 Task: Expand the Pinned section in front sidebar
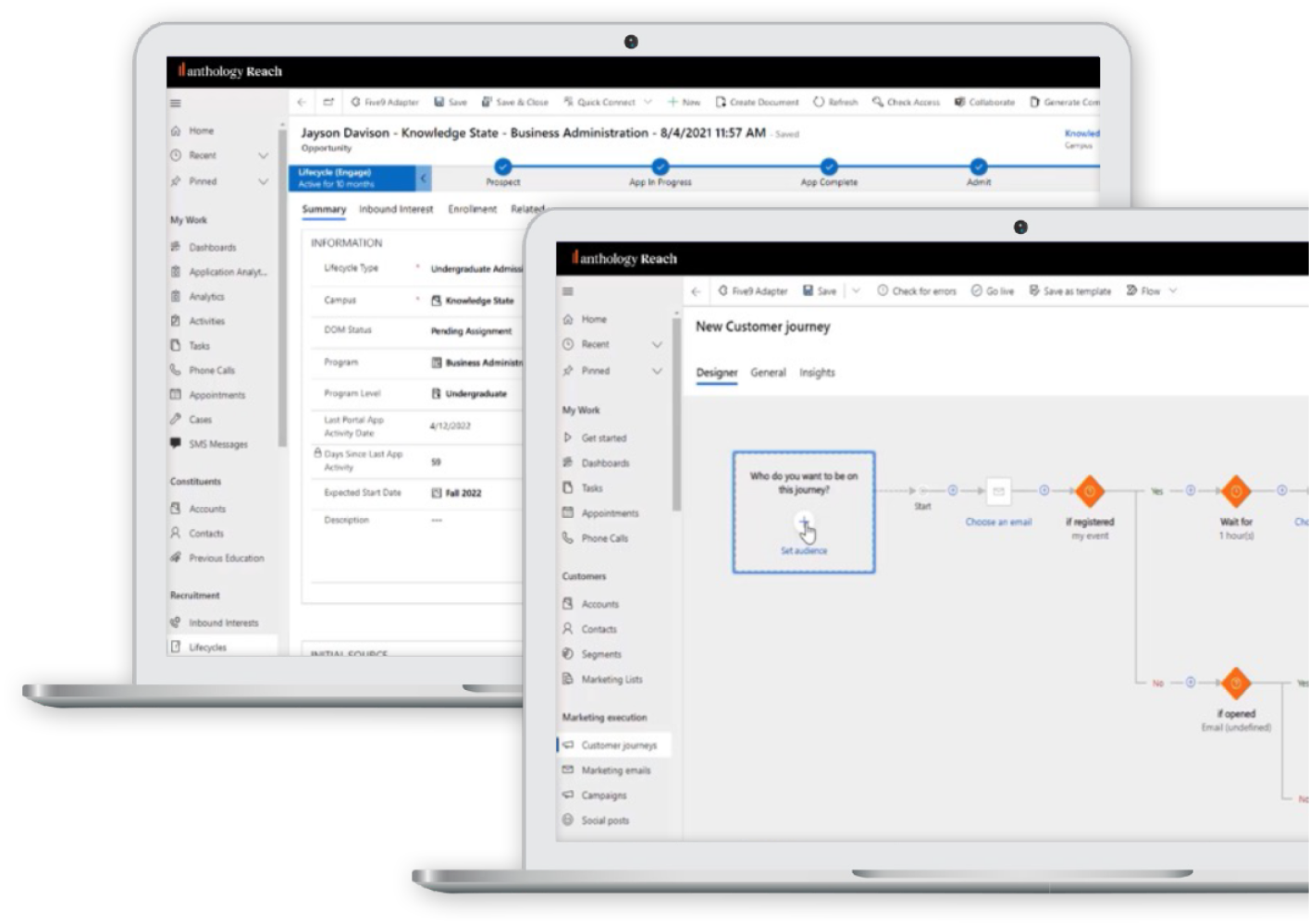pyautogui.click(x=657, y=371)
